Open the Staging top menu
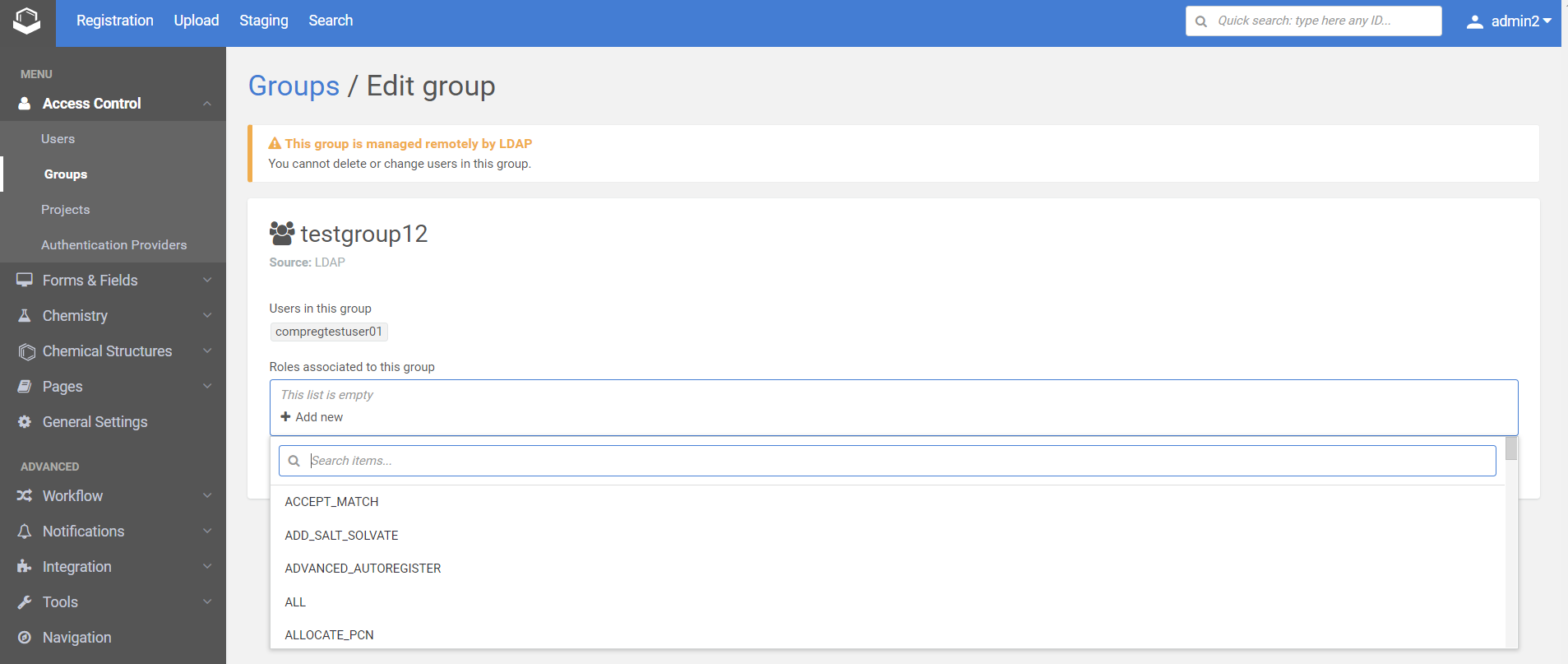The height and width of the screenshot is (664, 1568). [263, 21]
